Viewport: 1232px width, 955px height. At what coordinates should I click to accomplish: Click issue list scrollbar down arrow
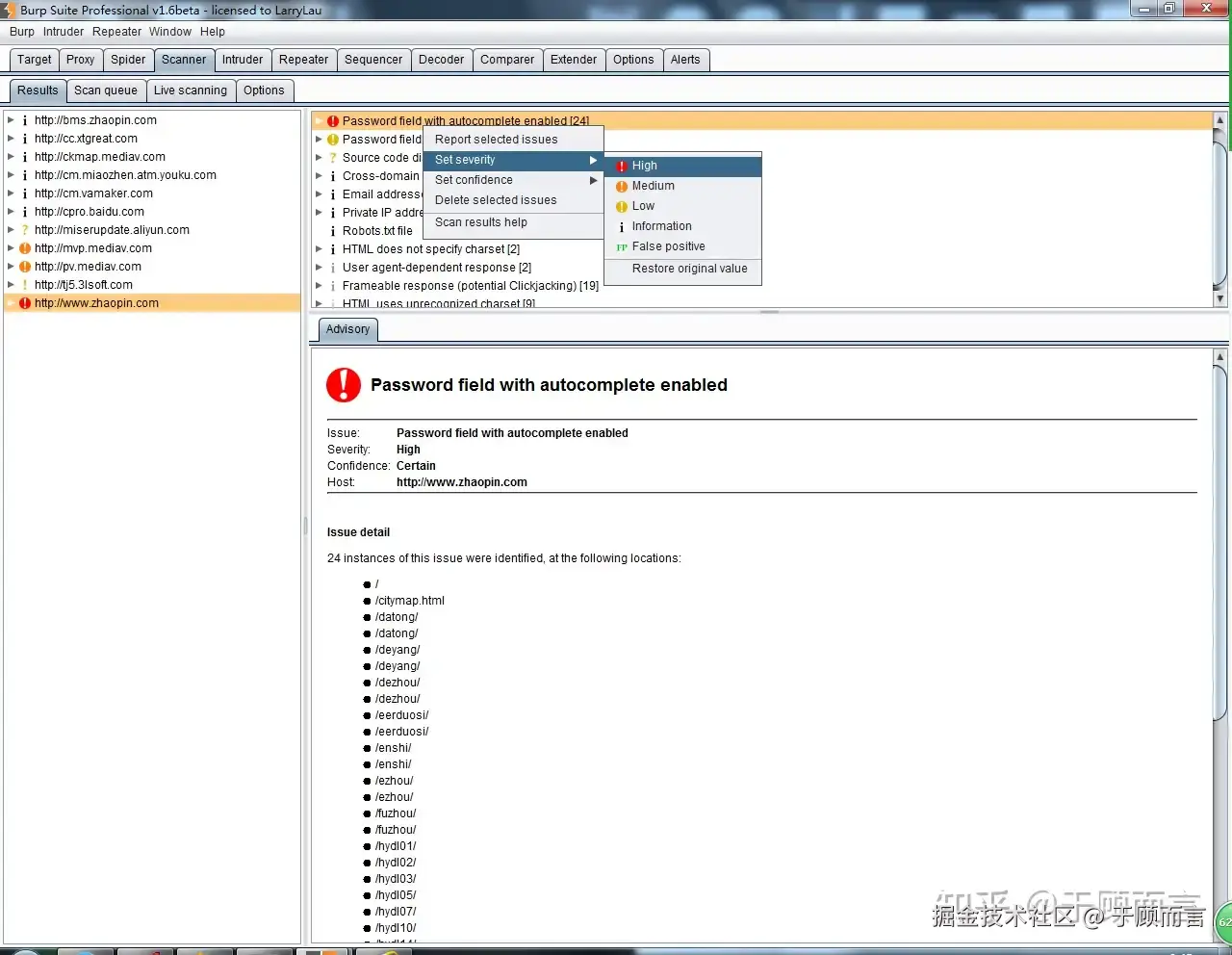point(1220,298)
